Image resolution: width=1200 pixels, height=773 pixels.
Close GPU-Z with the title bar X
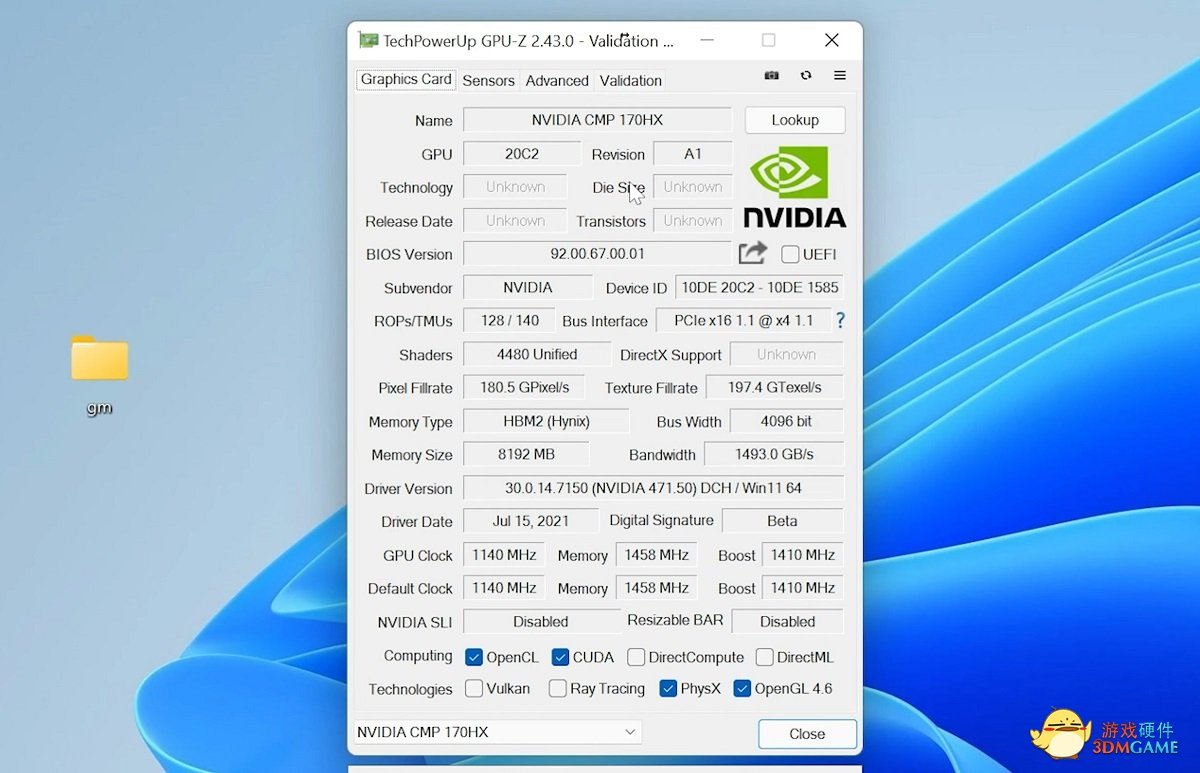click(x=831, y=40)
